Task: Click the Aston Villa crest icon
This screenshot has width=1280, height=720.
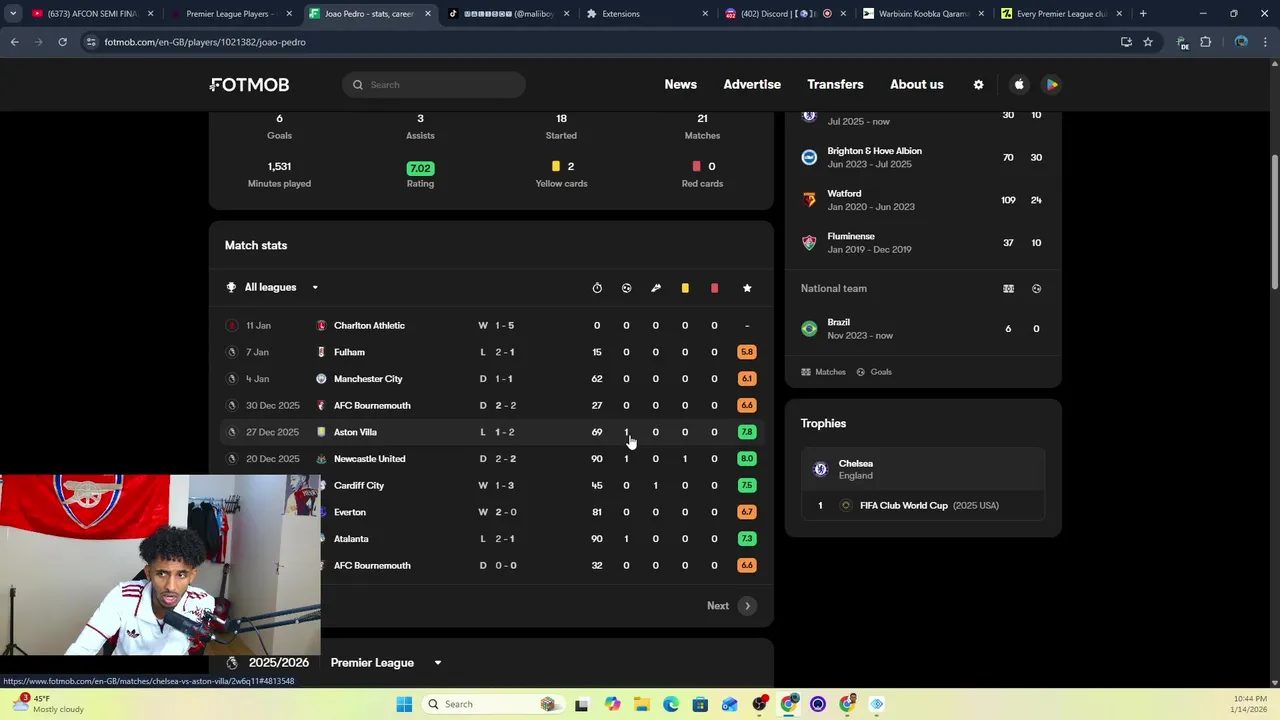Action: 321,432
